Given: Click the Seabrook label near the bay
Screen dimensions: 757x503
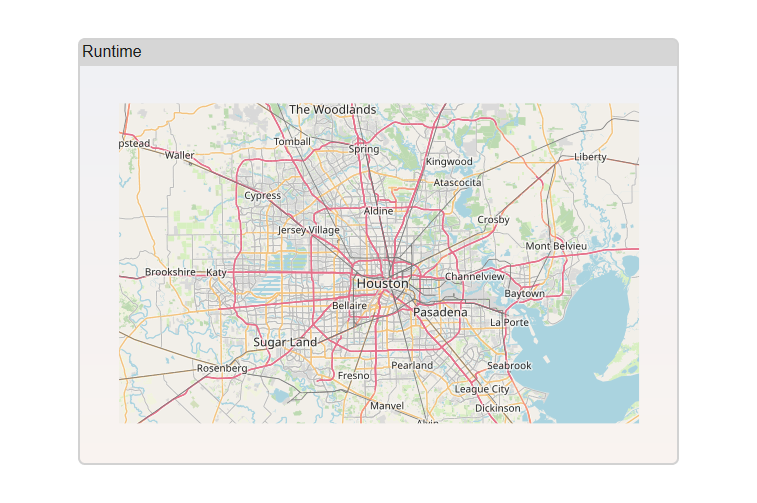Looking at the screenshot, I should 509,366.
